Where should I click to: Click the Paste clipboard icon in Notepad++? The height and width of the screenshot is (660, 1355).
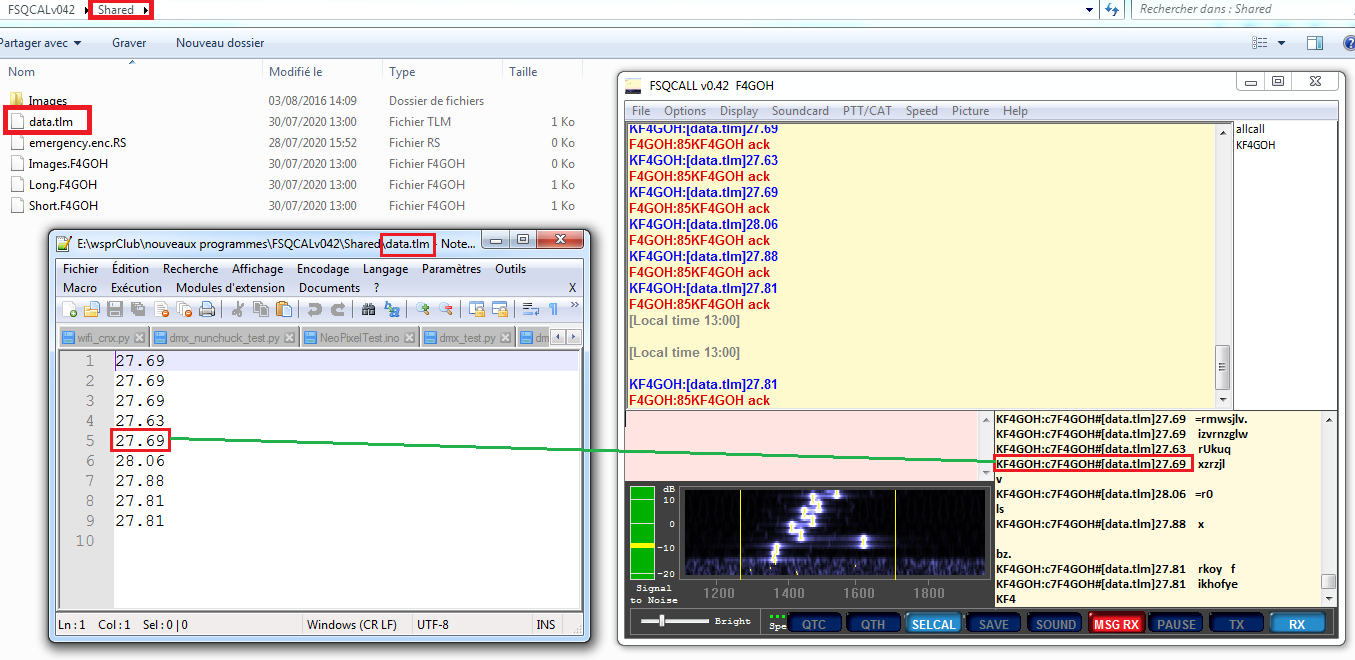pos(284,309)
